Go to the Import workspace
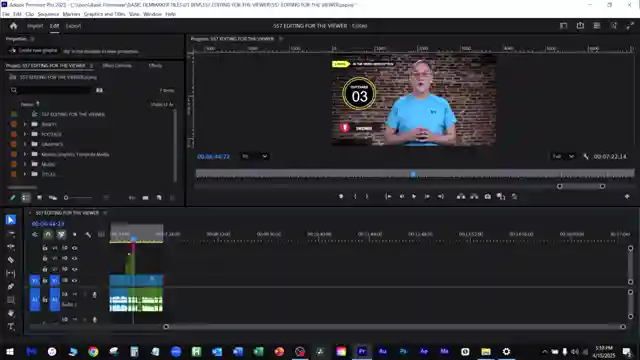 (x=35, y=26)
